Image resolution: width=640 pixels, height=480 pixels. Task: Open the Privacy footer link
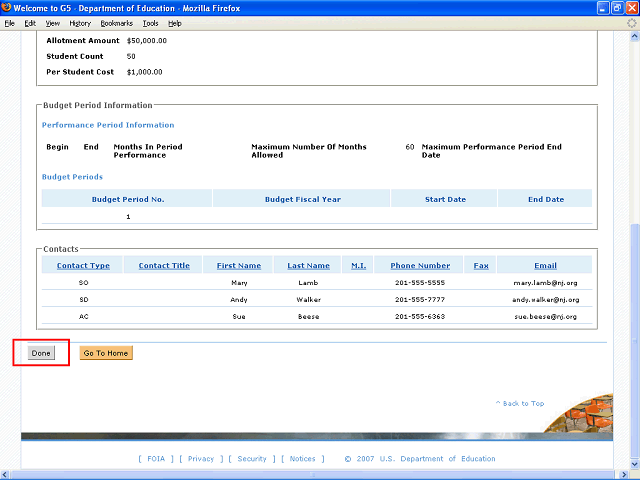pos(201,459)
